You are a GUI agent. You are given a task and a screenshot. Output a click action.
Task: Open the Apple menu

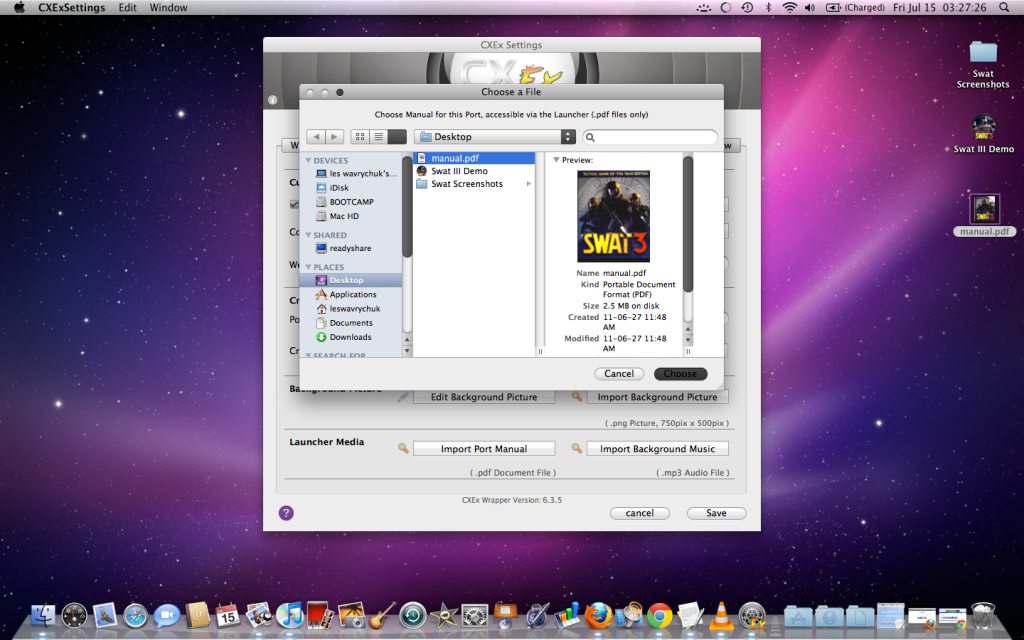click(19, 8)
